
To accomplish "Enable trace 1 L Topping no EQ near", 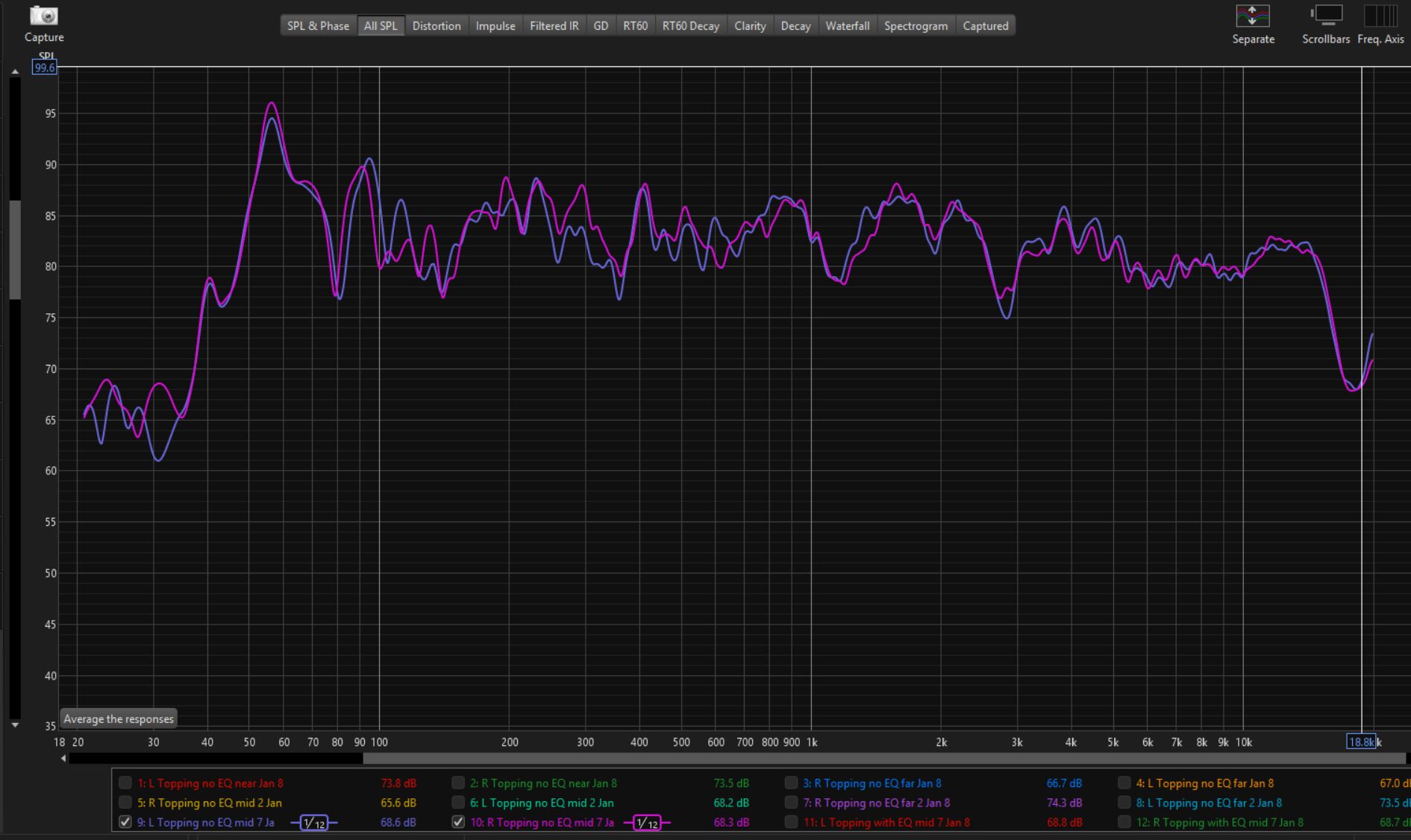I will (x=125, y=783).
